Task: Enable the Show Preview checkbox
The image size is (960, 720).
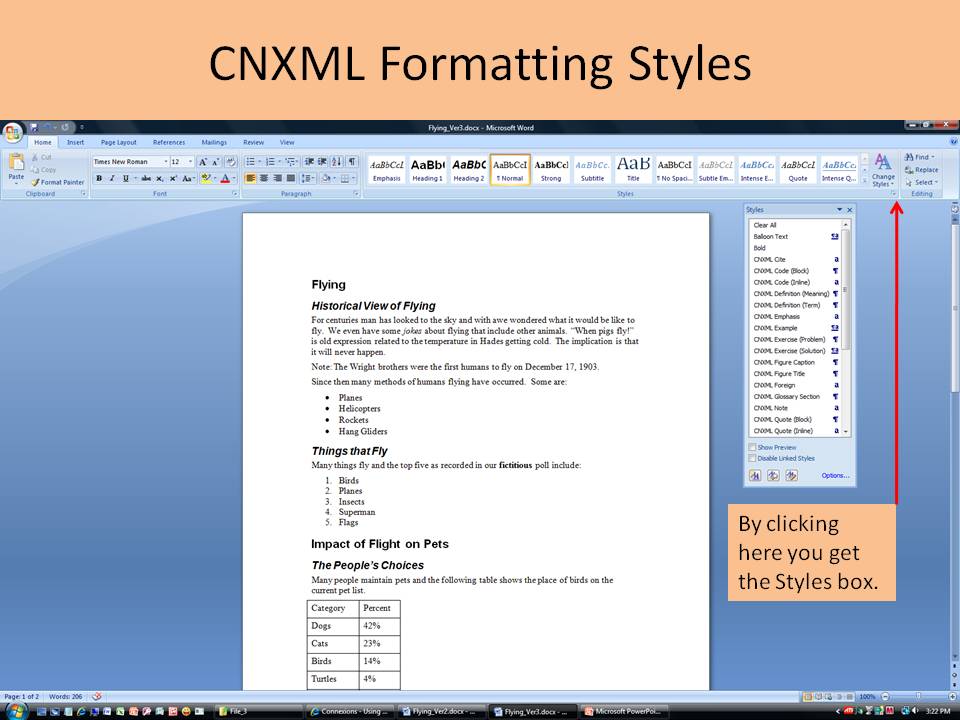Action: pos(753,448)
